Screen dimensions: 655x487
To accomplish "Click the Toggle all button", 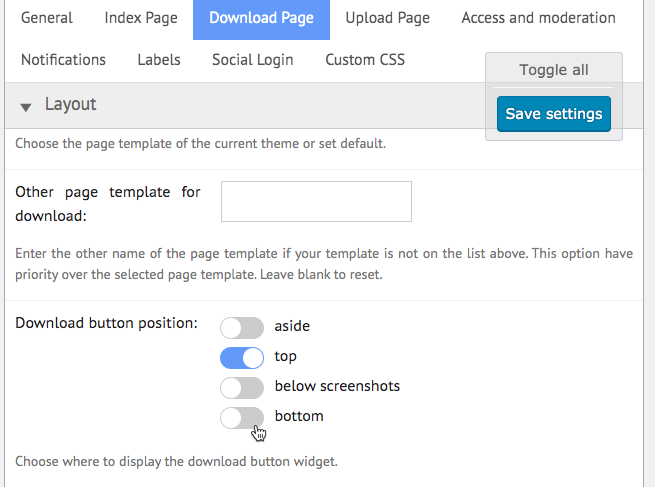I will (554, 70).
